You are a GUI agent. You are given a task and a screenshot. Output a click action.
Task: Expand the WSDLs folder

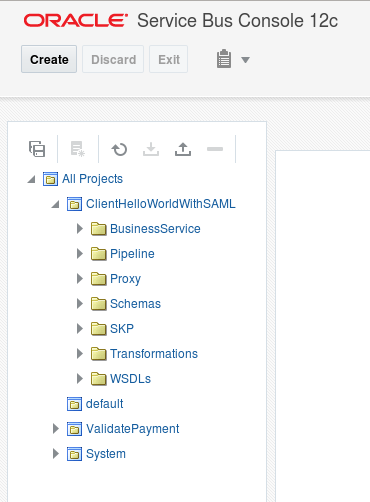(80, 379)
